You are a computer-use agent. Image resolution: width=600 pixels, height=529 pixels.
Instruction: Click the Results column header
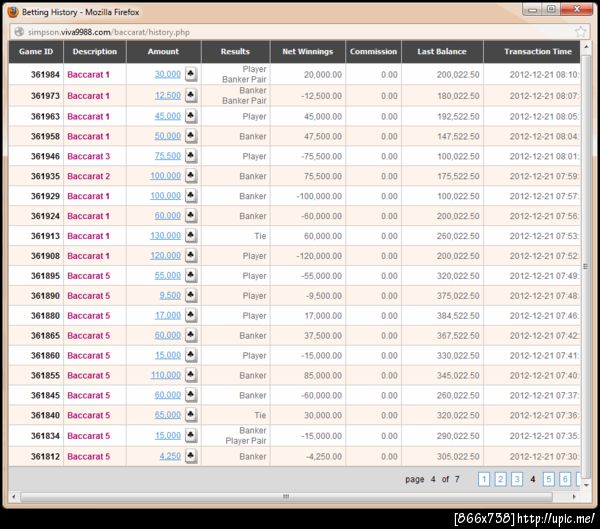pyautogui.click(x=235, y=52)
